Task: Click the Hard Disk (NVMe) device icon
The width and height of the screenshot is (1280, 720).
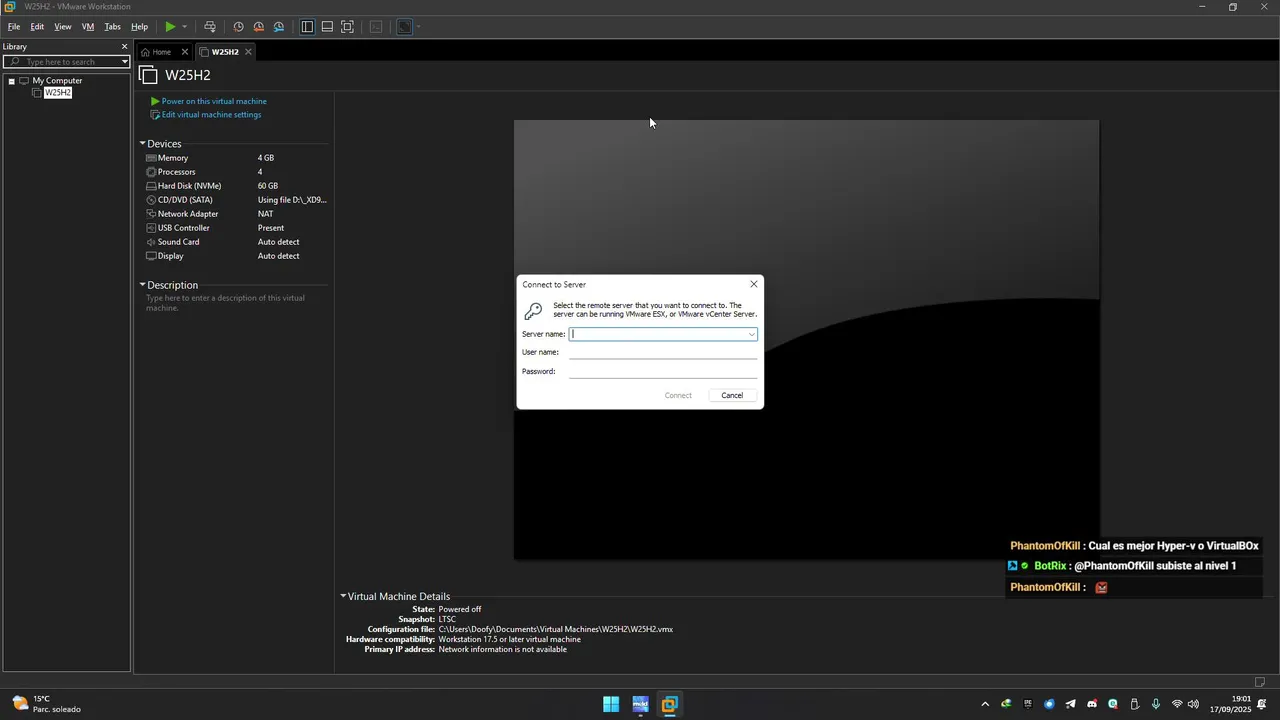Action: [151, 186]
